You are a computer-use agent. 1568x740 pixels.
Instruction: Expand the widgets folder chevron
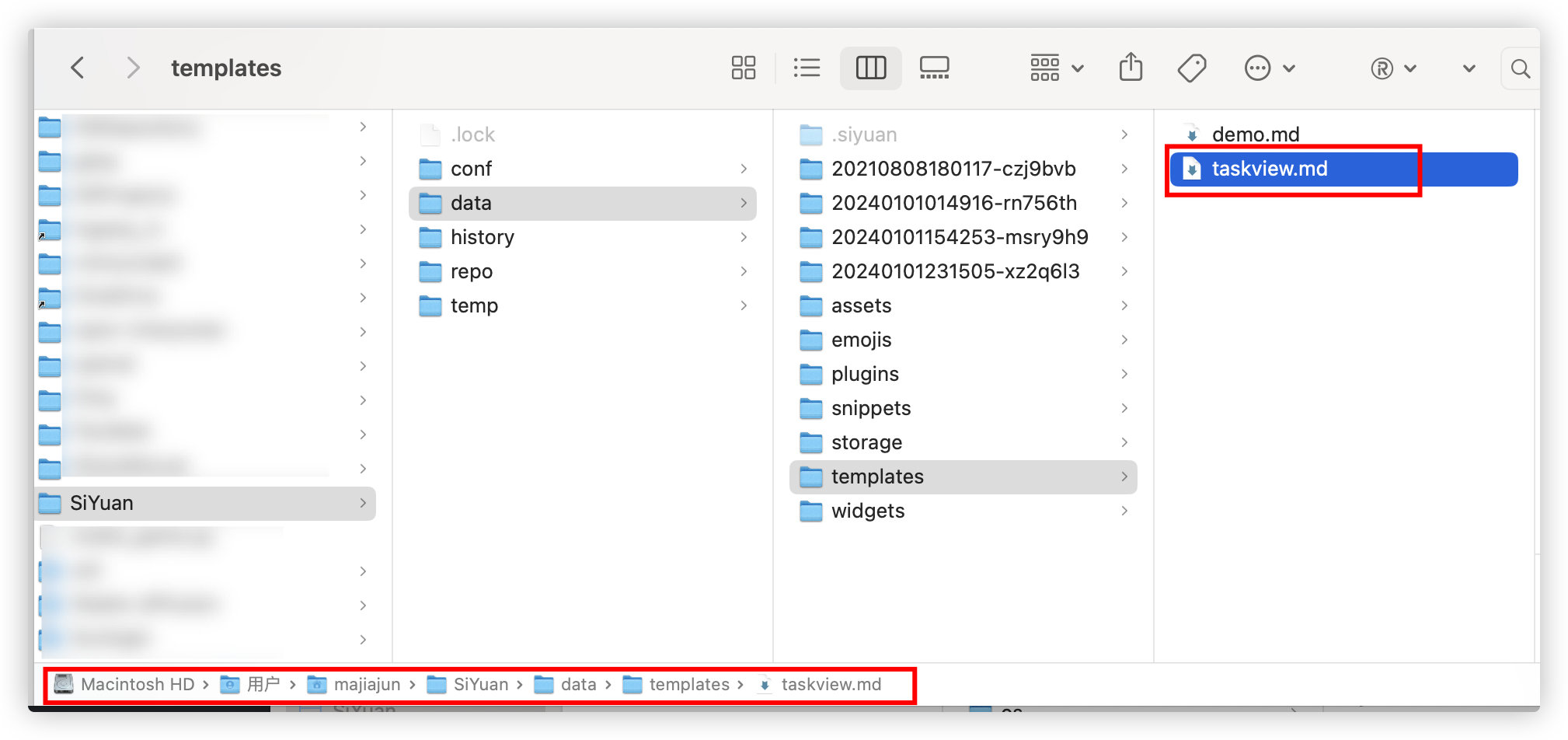(x=1124, y=511)
